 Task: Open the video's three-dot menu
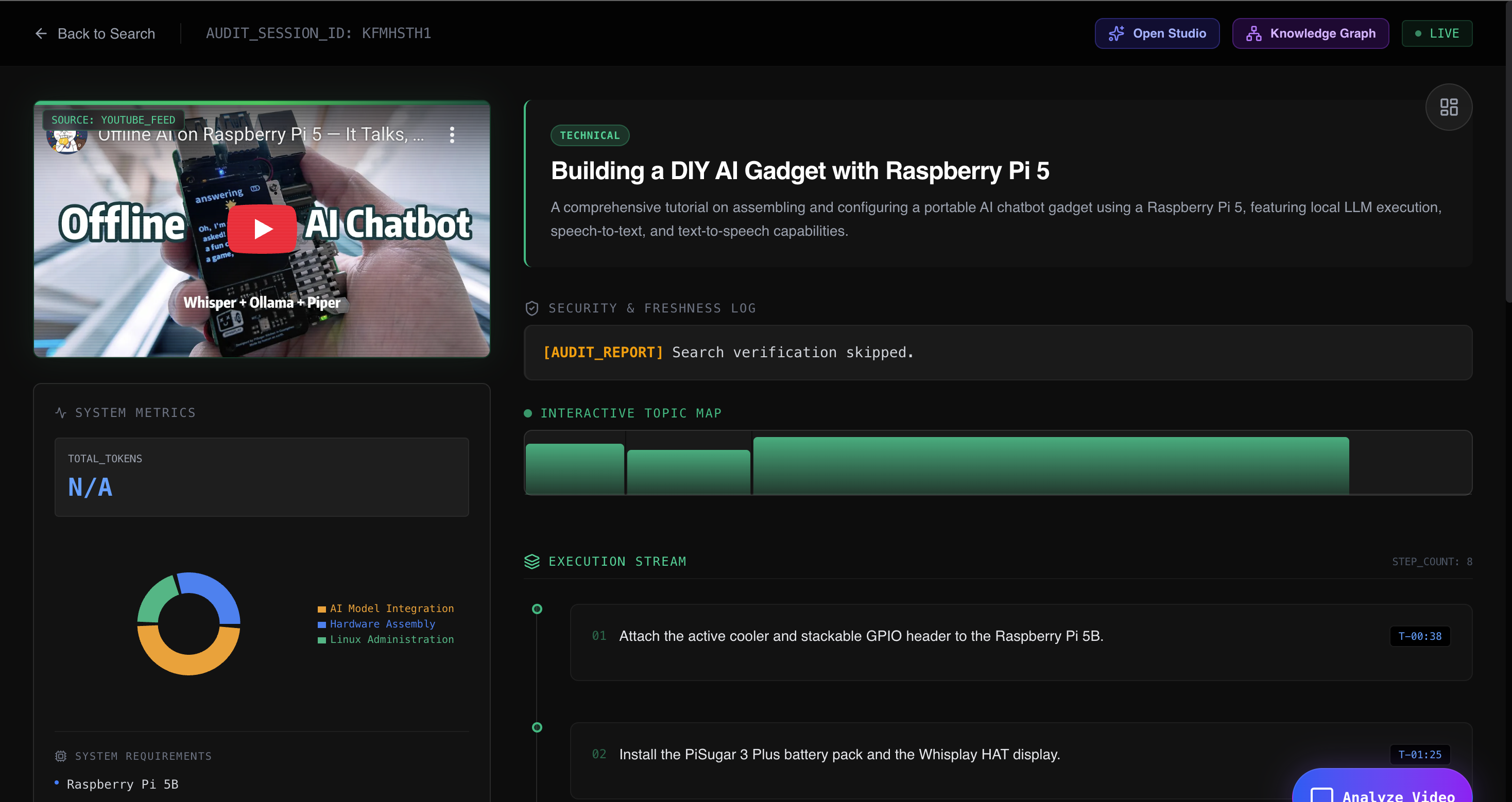tap(451, 135)
